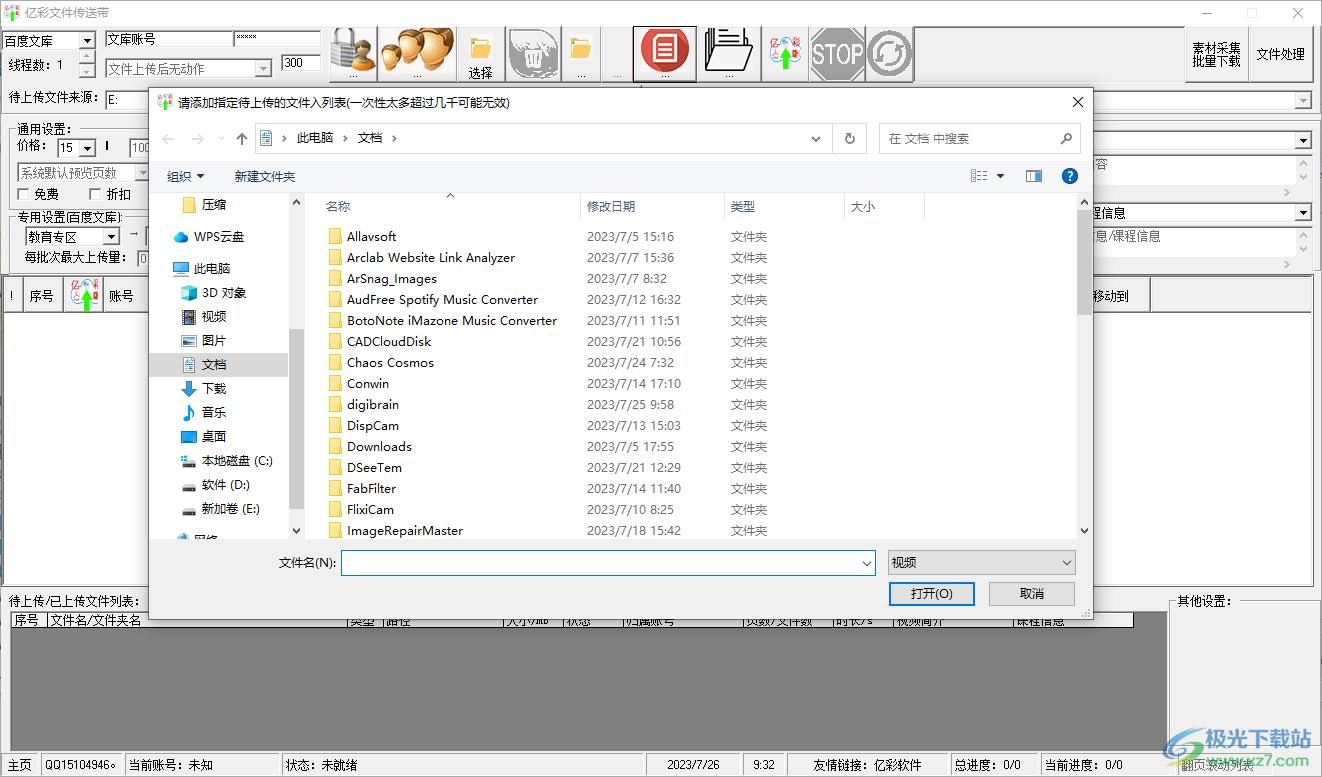
Task: Click the gray circular refresh icon
Action: coord(889,53)
